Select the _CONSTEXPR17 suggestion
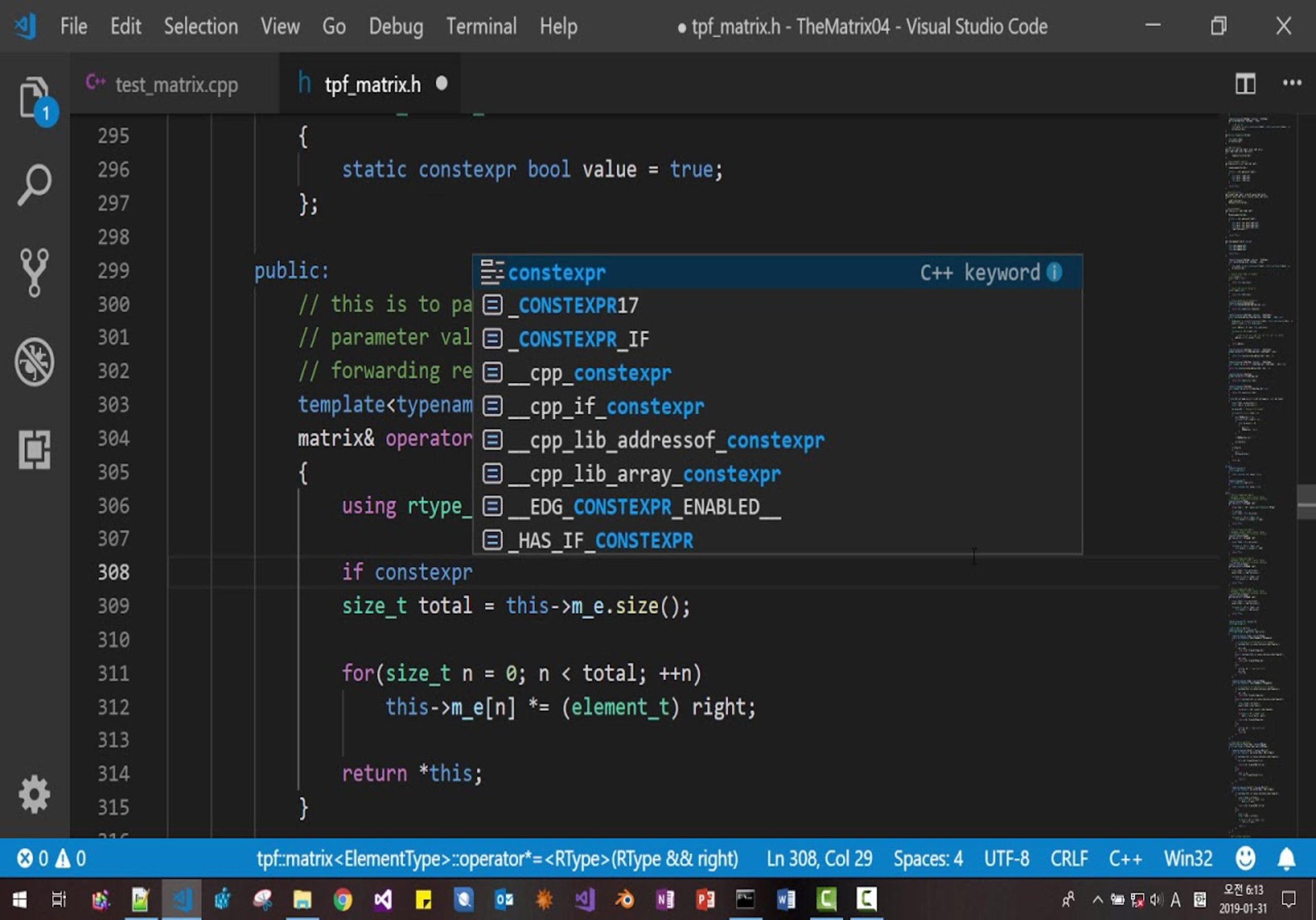Viewport: 1316px width, 920px height. point(777,305)
